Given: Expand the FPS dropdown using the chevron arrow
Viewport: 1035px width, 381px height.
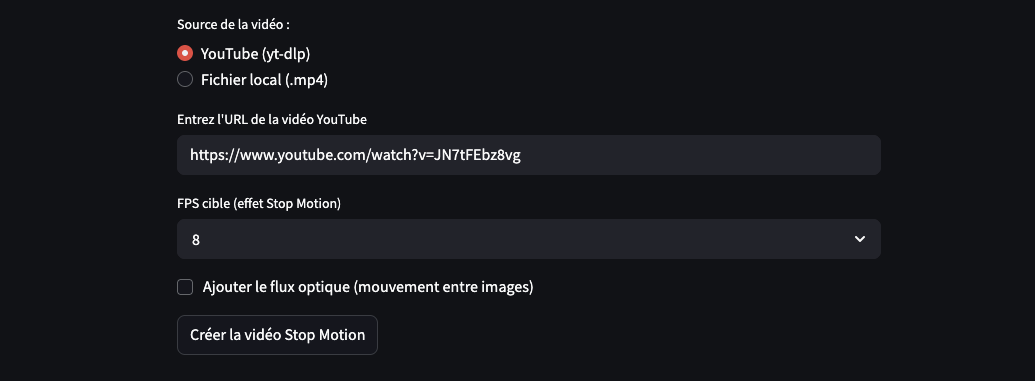Looking at the screenshot, I should (x=859, y=239).
